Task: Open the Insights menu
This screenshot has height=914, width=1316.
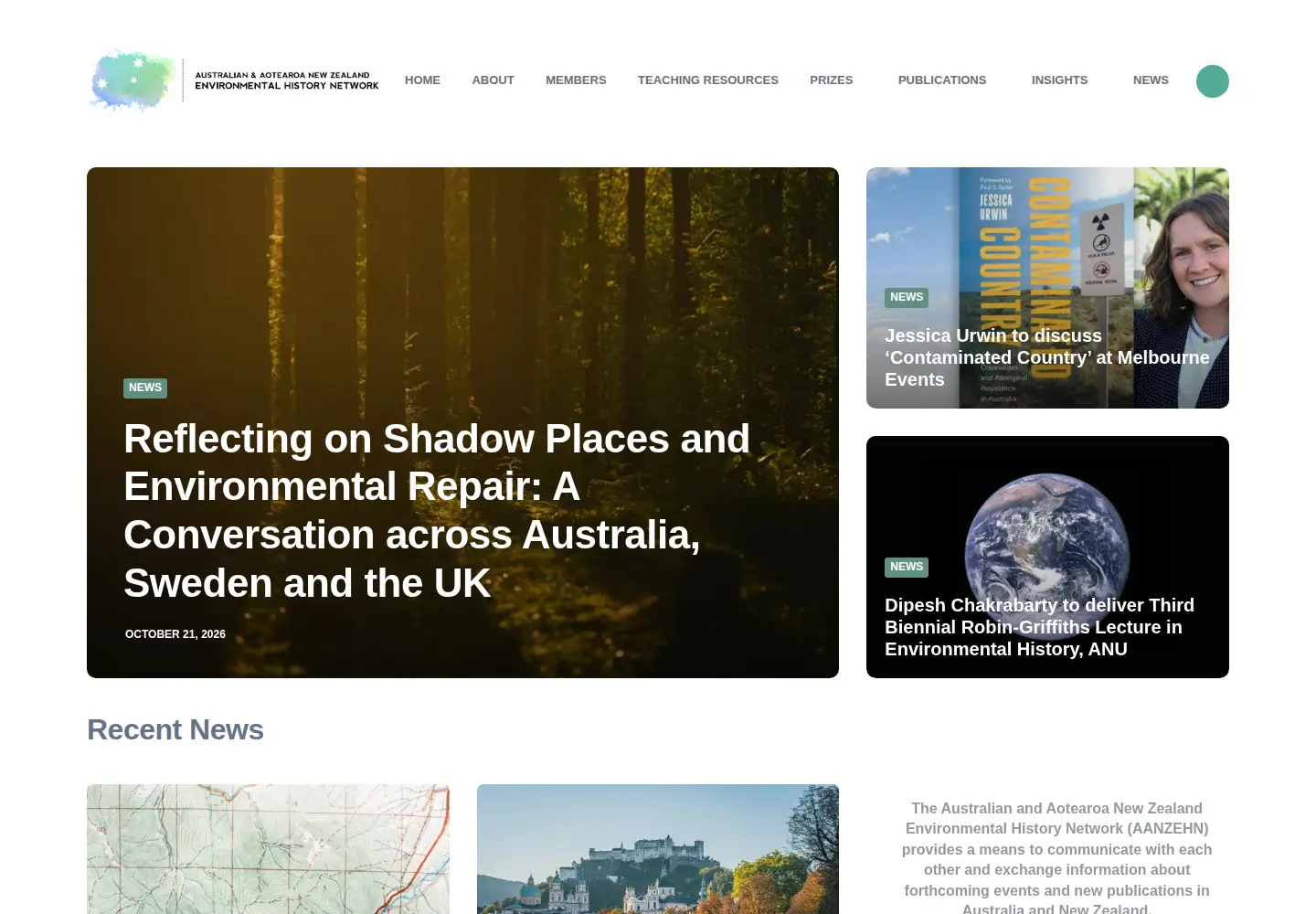Action: click(x=1059, y=80)
